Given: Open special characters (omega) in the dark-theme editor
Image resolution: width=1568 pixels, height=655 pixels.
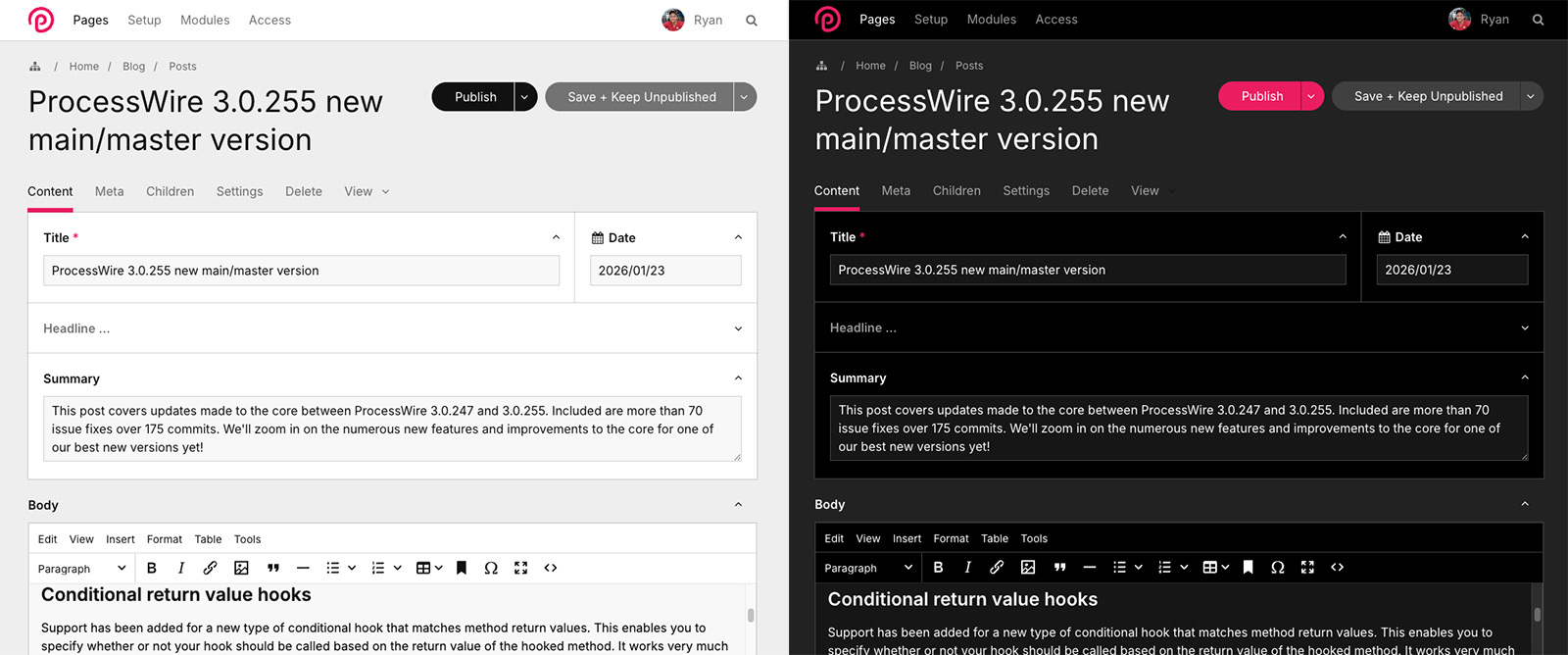Looking at the screenshot, I should click(1278, 567).
